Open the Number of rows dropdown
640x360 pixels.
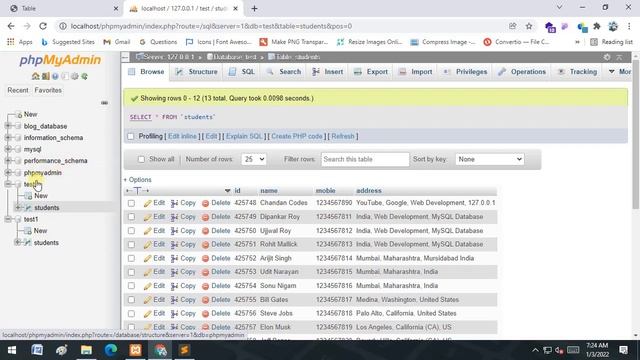(253, 159)
